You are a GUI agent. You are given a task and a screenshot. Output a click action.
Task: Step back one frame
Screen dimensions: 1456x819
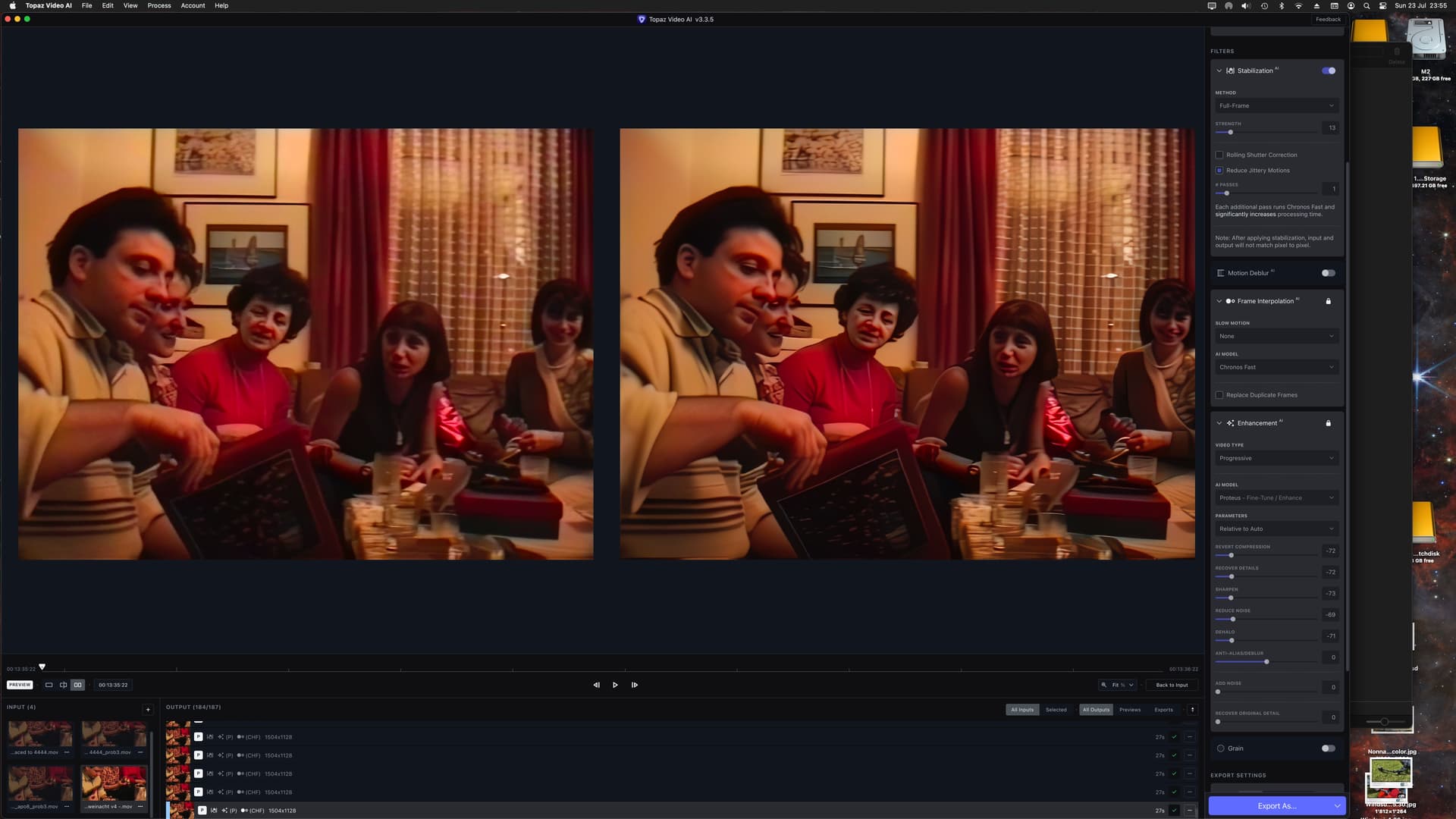[596, 685]
